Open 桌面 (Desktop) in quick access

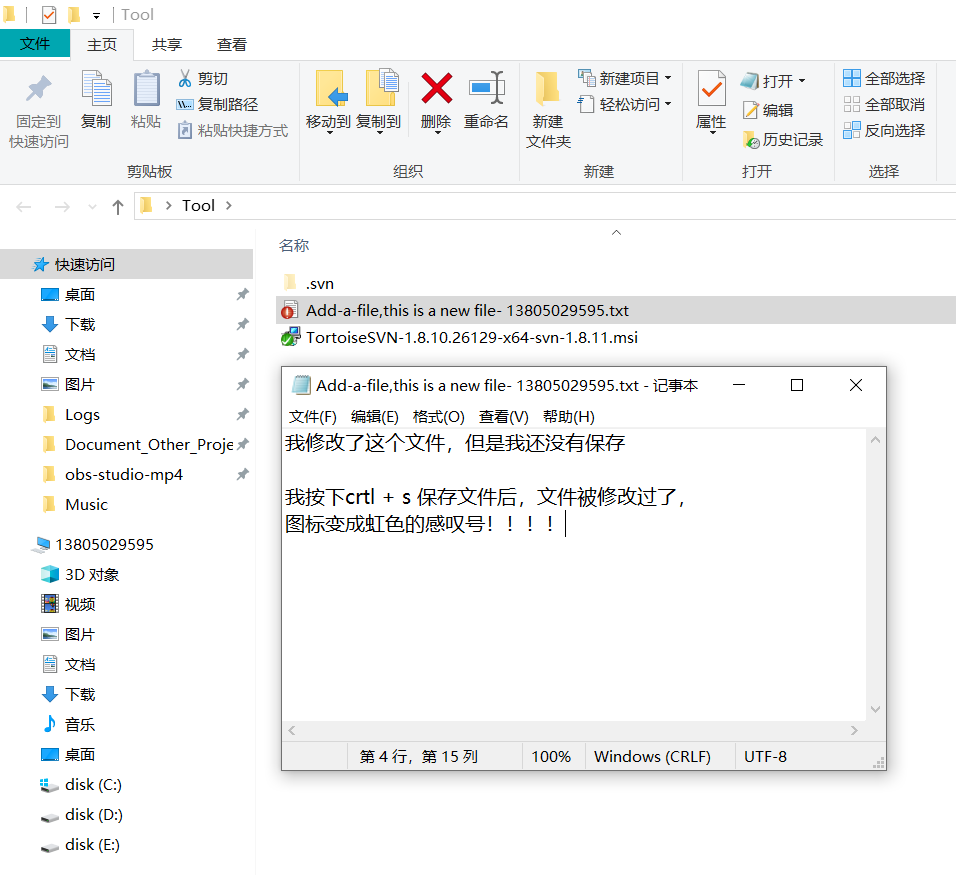click(80, 295)
